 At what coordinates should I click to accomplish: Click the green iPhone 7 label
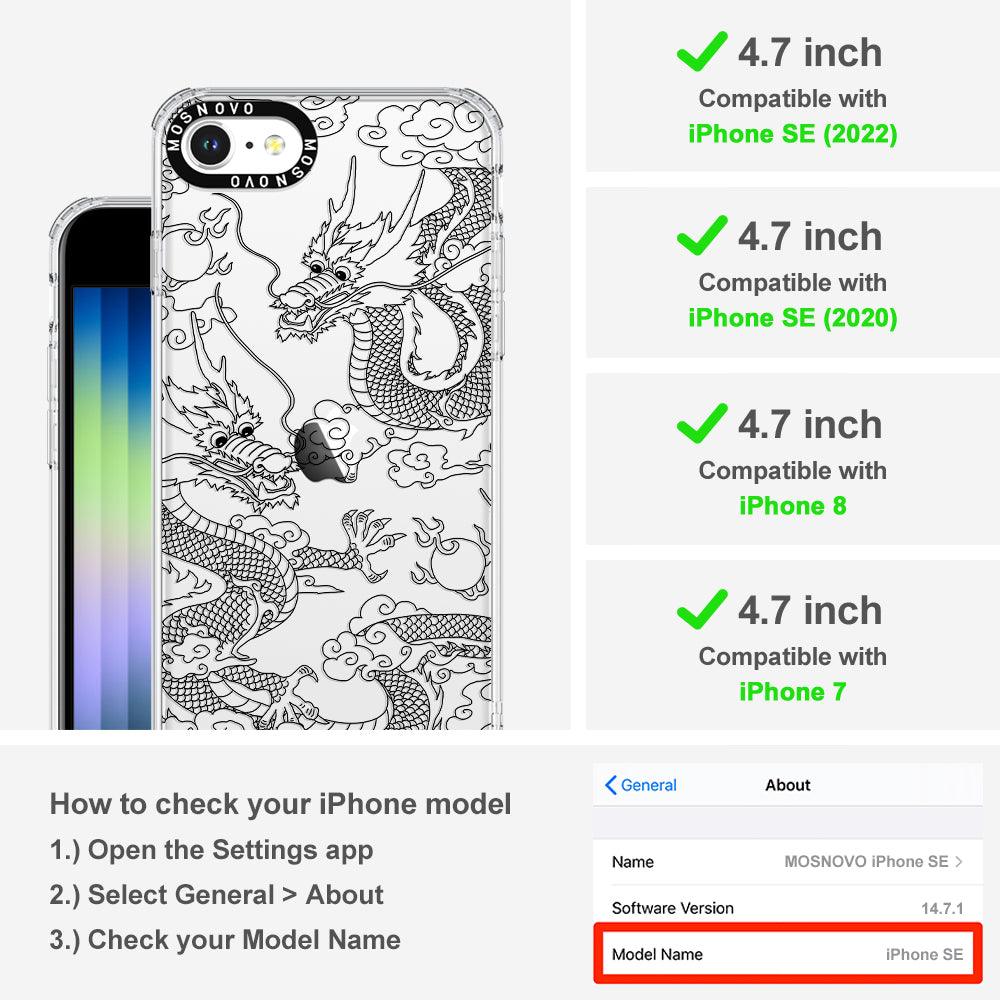[793, 692]
